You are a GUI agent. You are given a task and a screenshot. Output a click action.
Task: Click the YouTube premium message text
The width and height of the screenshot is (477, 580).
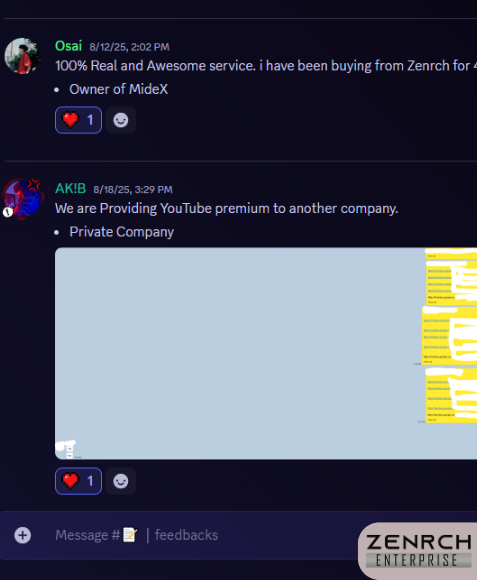227,208
